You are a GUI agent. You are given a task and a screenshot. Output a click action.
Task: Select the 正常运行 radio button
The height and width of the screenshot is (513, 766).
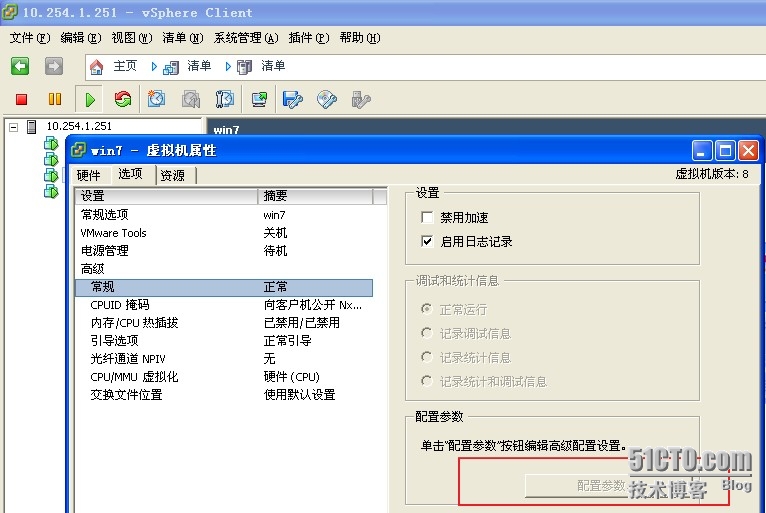pyautogui.click(x=426, y=309)
